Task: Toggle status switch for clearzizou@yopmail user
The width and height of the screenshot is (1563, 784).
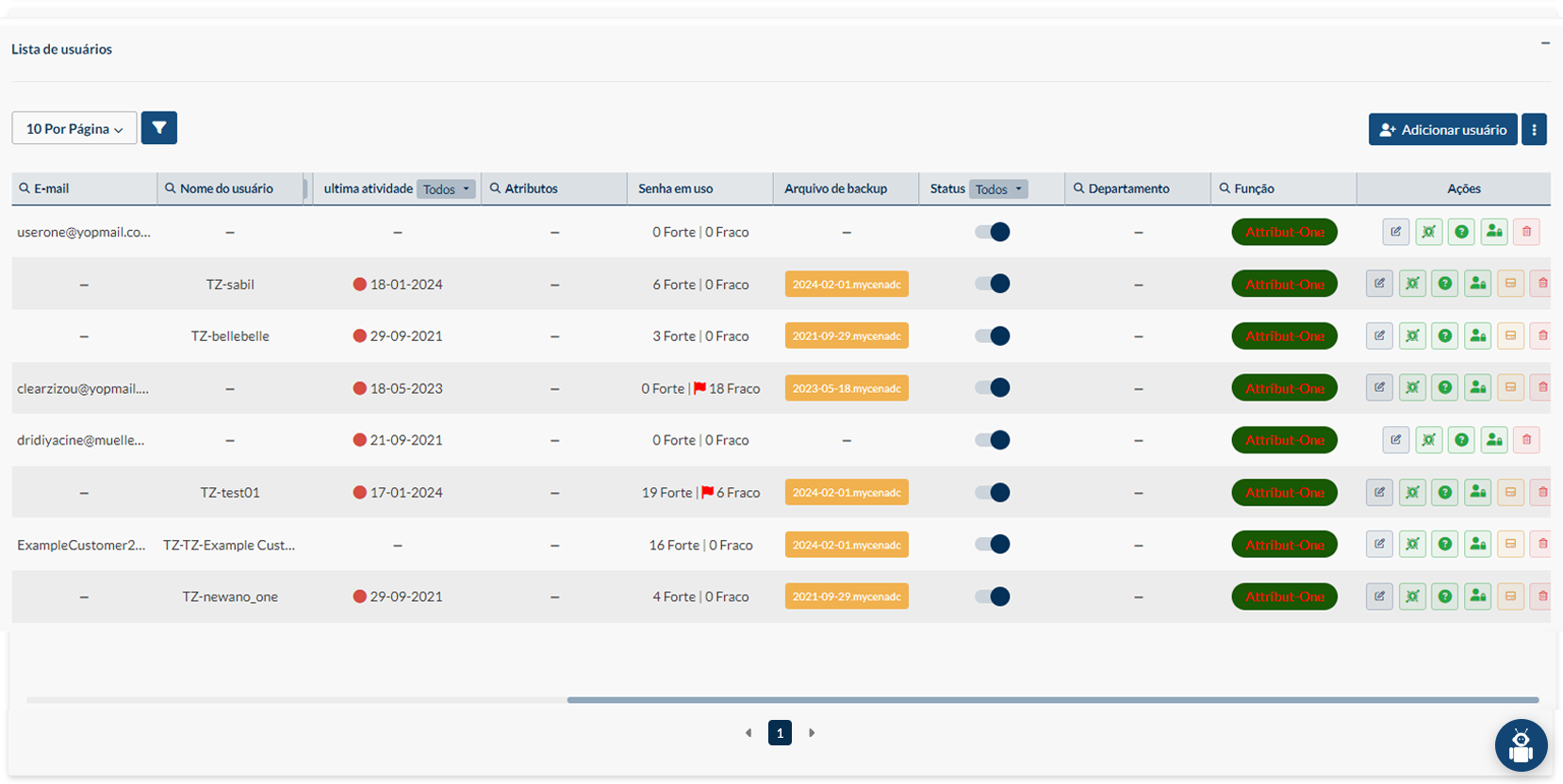Action: (x=993, y=387)
